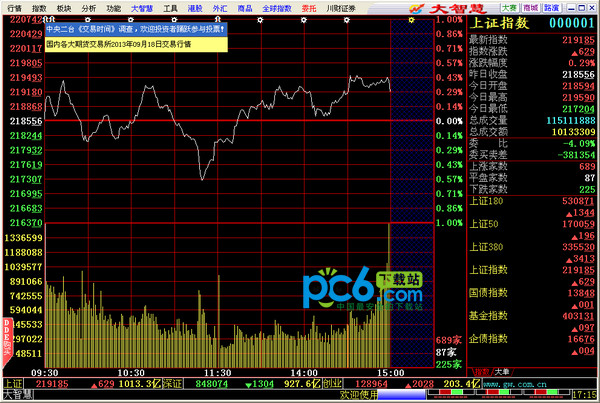Open the 港股 menu
The height and width of the screenshot is (403, 600).
tap(195, 8)
